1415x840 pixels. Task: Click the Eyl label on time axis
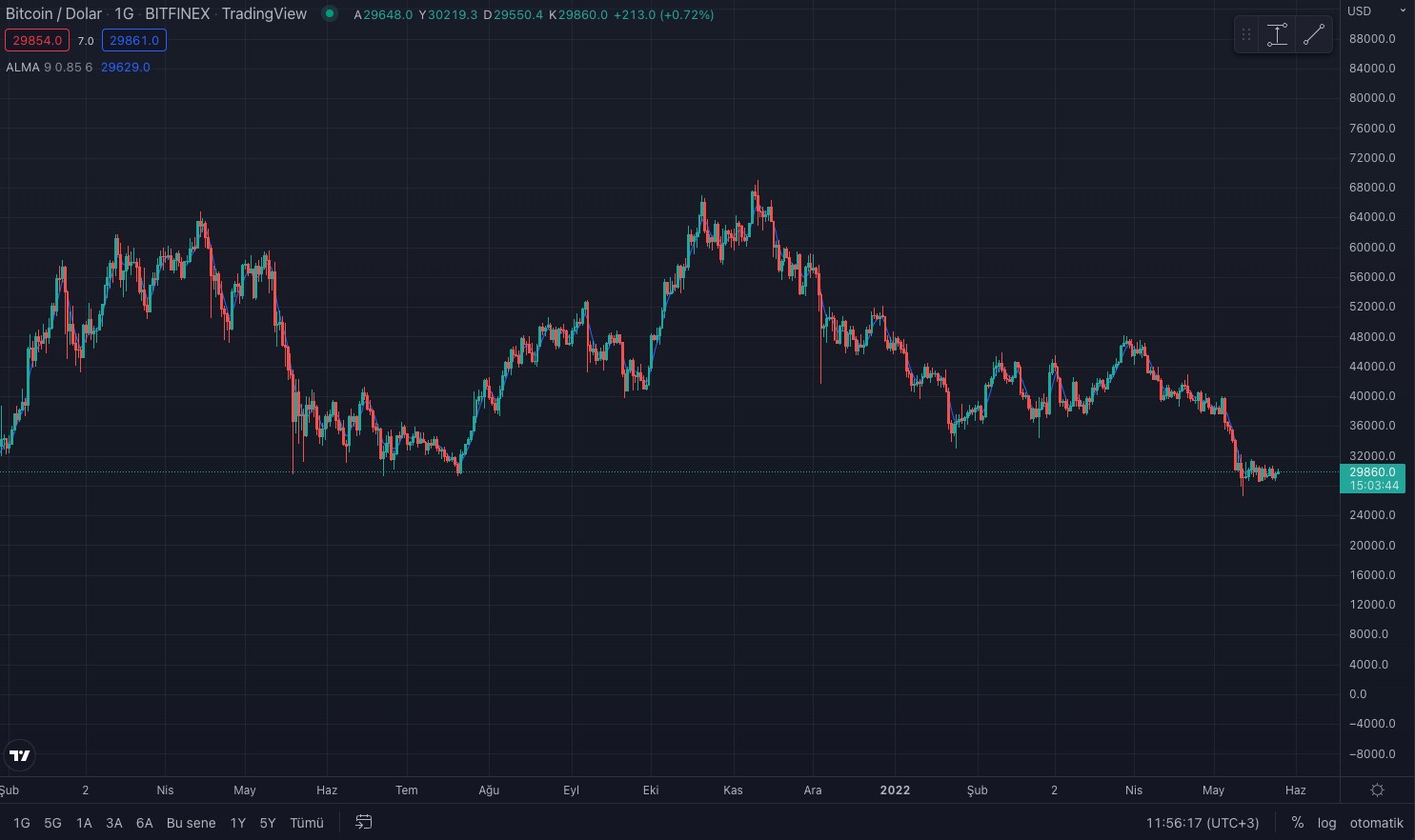571,790
